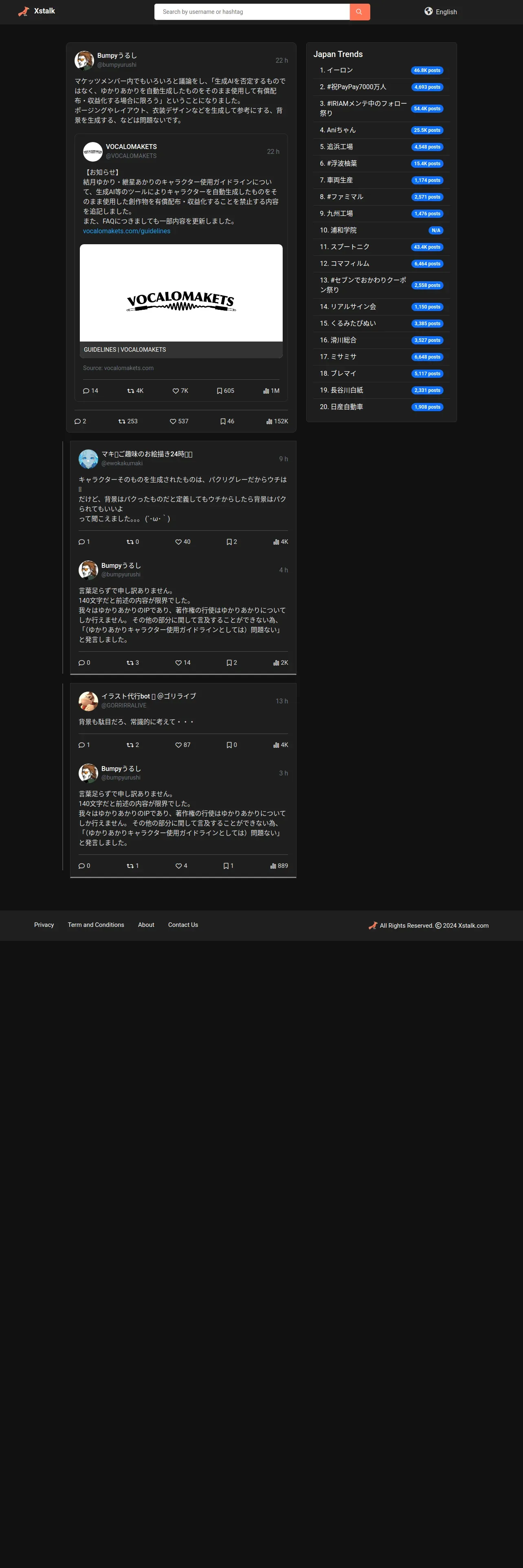Click the footer bird logo beside All Rights Reserved

[x=373, y=925]
